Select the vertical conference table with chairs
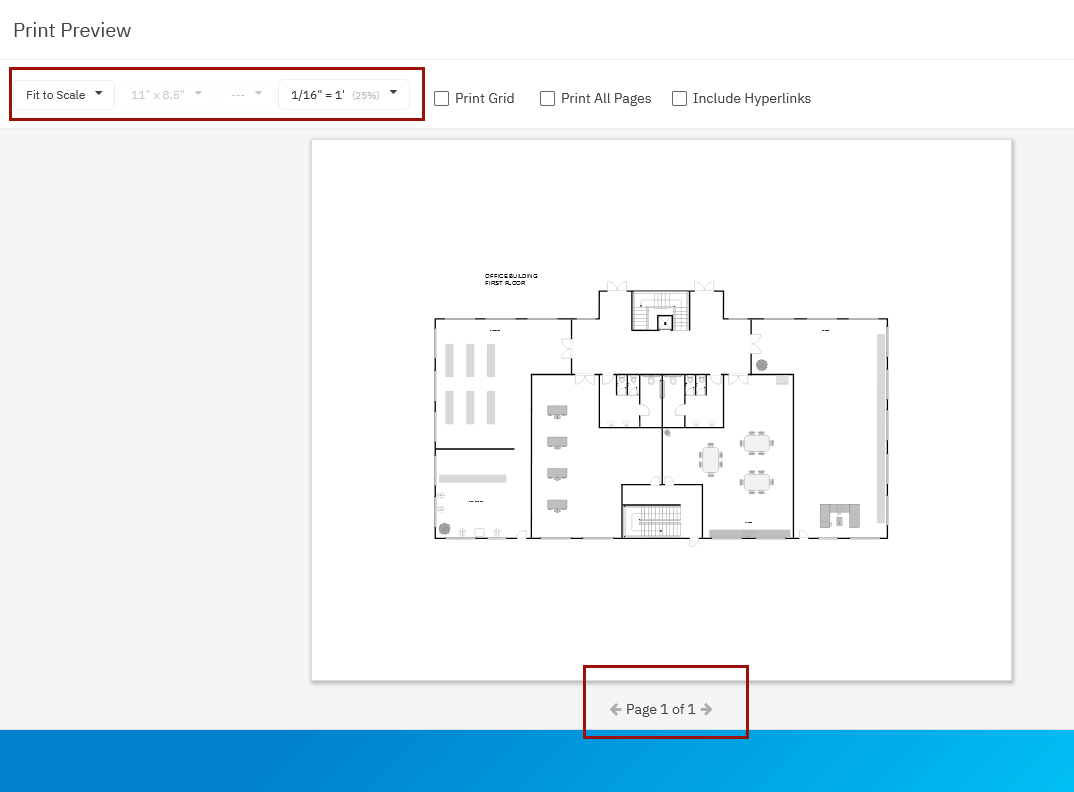Screen dimensions: 1074x792 point(711,459)
